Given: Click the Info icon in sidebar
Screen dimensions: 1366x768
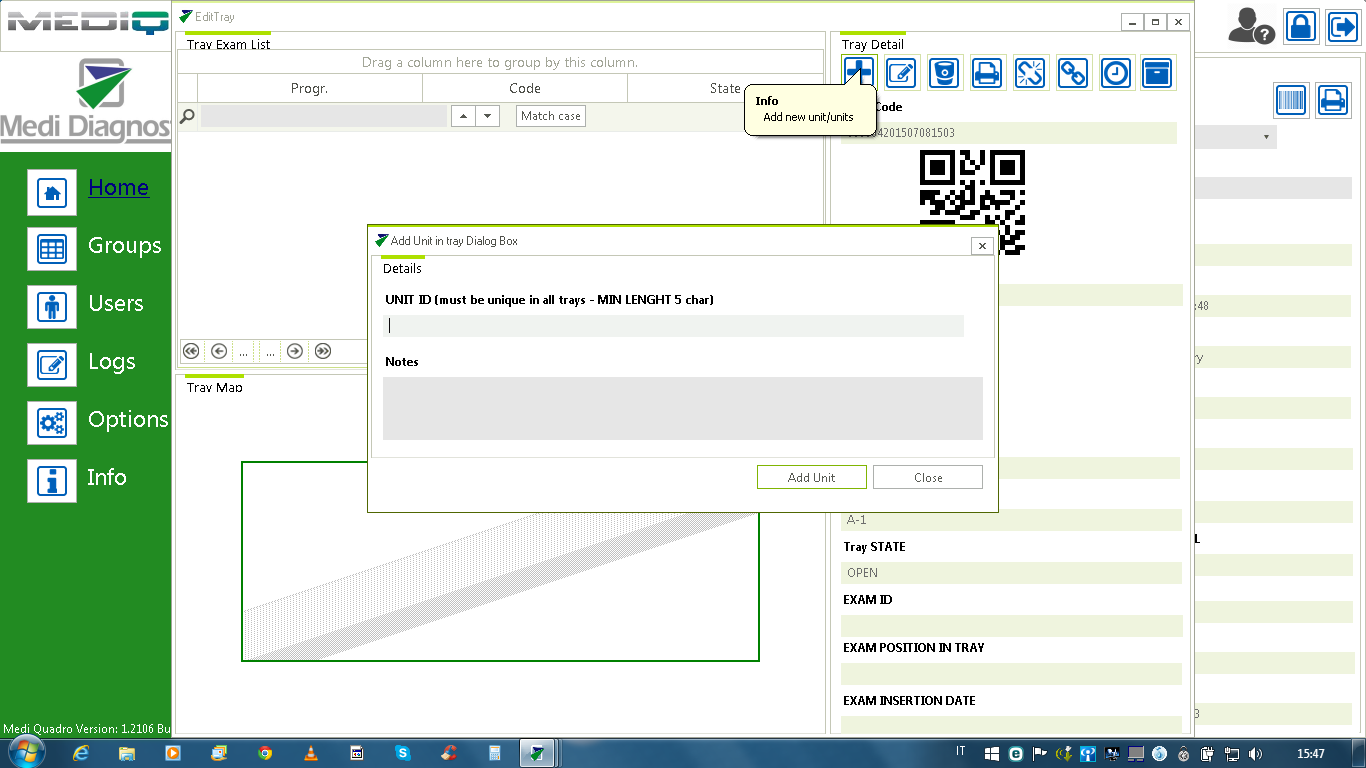Looking at the screenshot, I should pos(52,481).
